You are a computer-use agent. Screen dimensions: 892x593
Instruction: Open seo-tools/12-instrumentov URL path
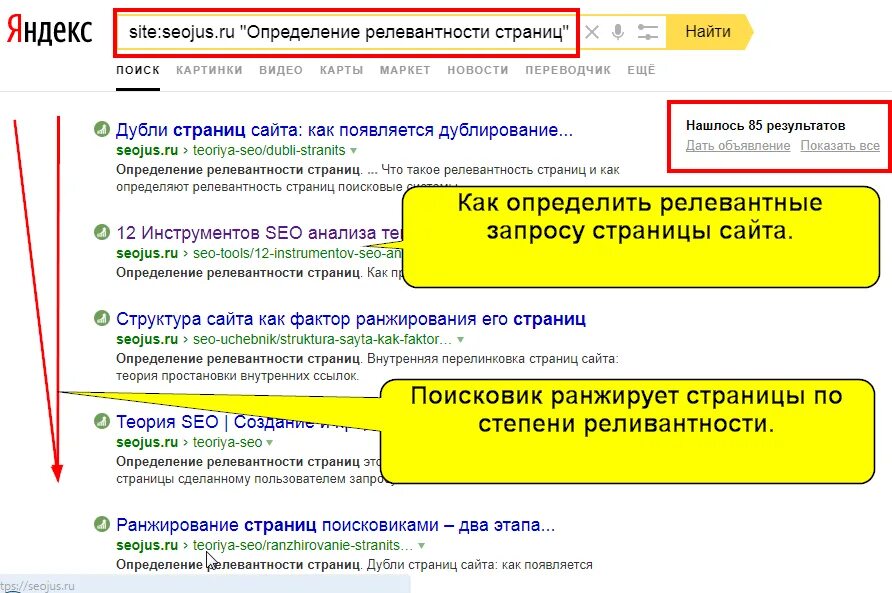point(298,253)
